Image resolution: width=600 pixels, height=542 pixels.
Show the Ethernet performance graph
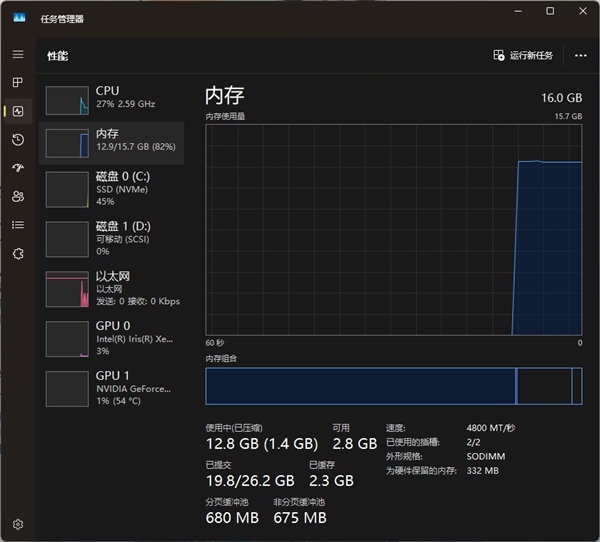click(x=111, y=288)
